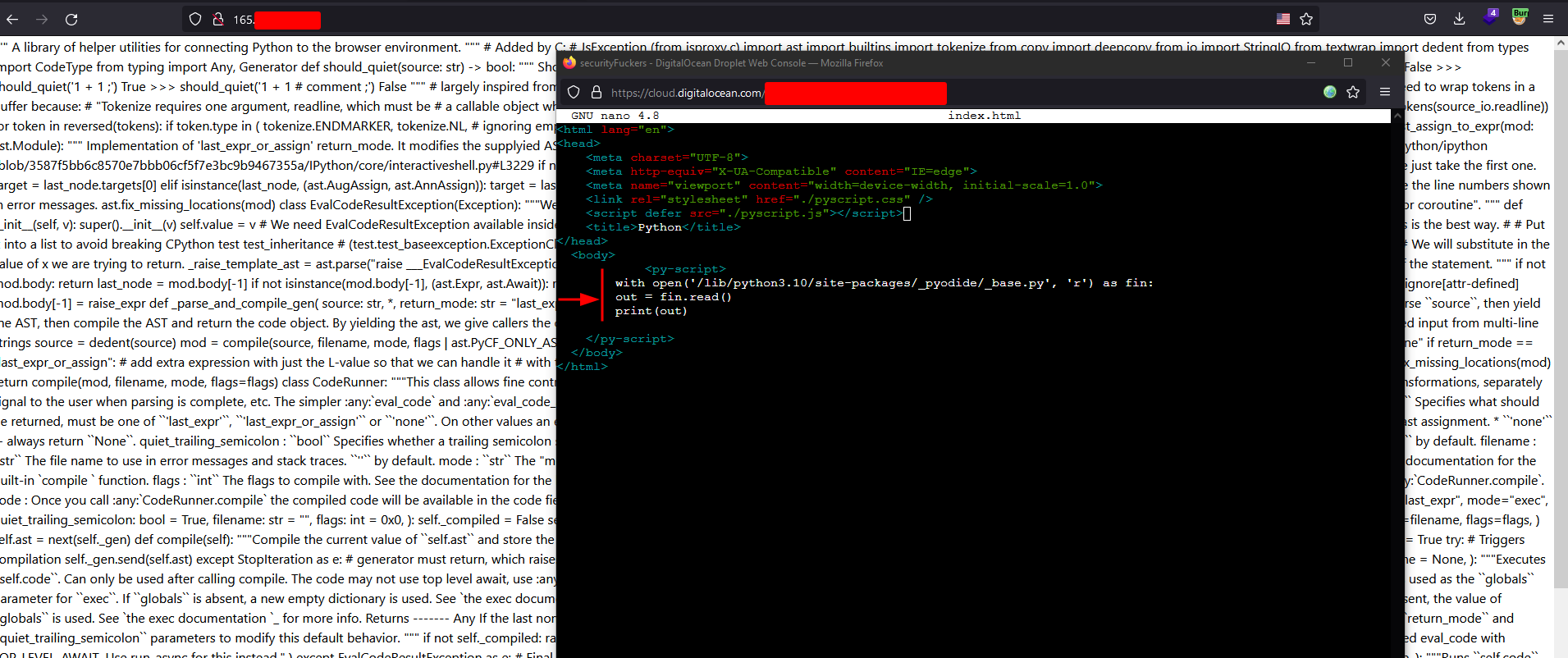Click the purple extension icon with badge 4
Image resolution: width=1568 pixels, height=658 pixels.
tap(1490, 17)
